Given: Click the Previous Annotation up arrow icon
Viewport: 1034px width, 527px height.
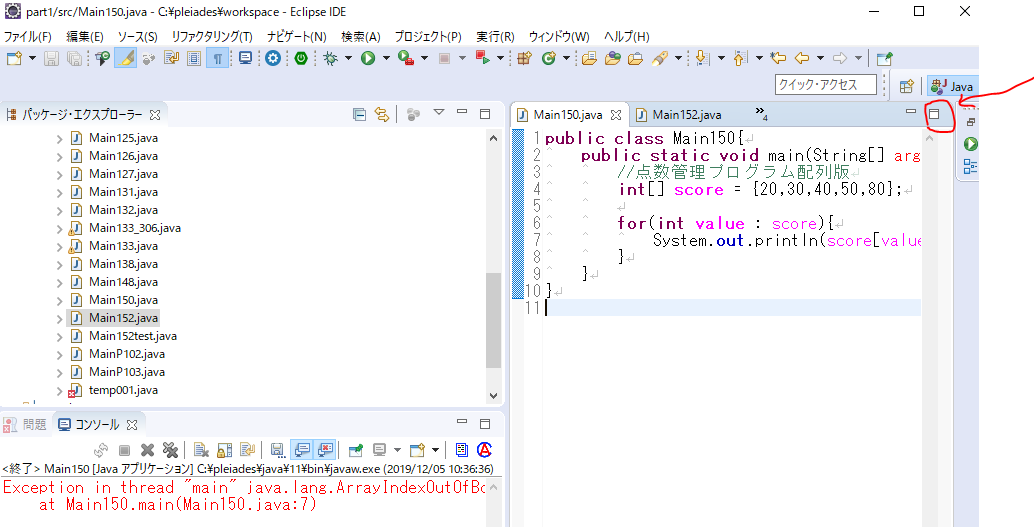Looking at the screenshot, I should pyautogui.click(x=740, y=58).
